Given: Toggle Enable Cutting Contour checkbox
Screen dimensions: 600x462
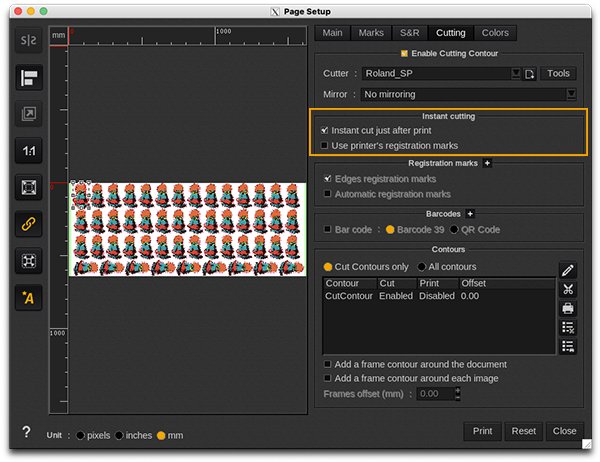Looking at the screenshot, I should point(404,53).
